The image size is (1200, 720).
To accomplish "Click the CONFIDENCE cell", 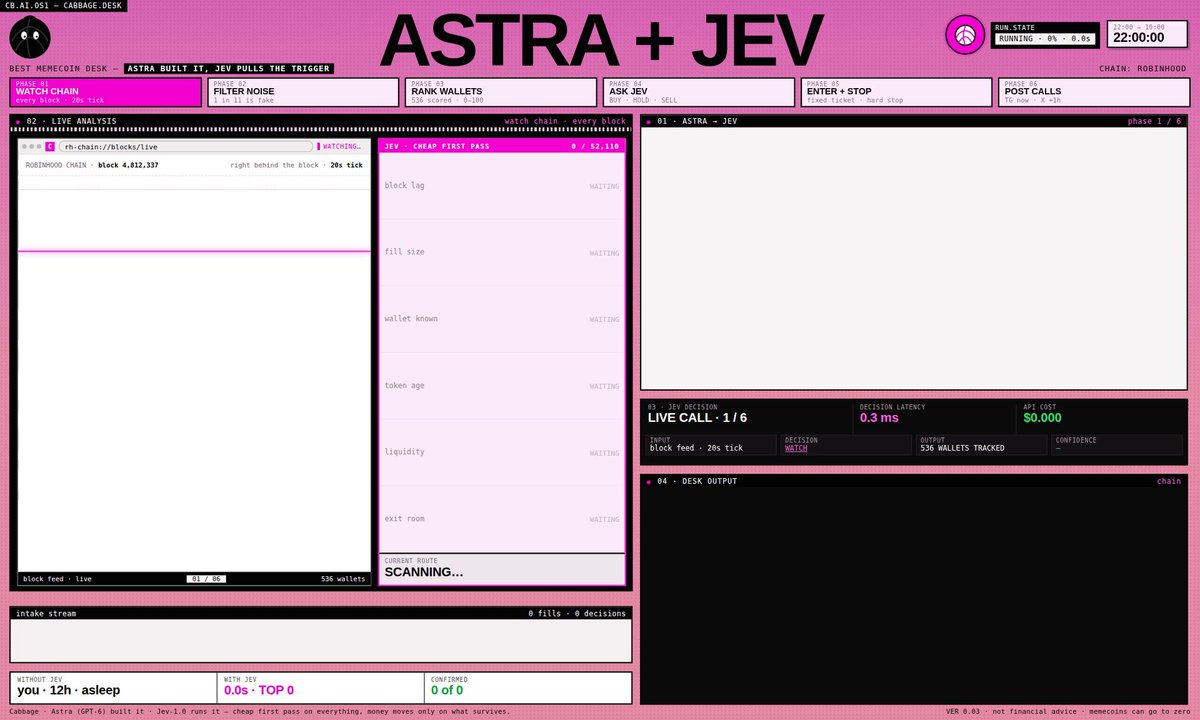I will coord(1117,445).
